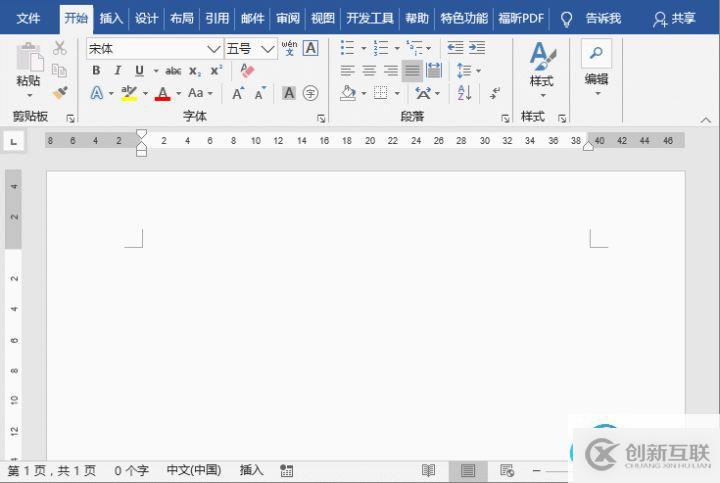
Task: Expand the font size dropdown showing 五号
Action: point(268,48)
